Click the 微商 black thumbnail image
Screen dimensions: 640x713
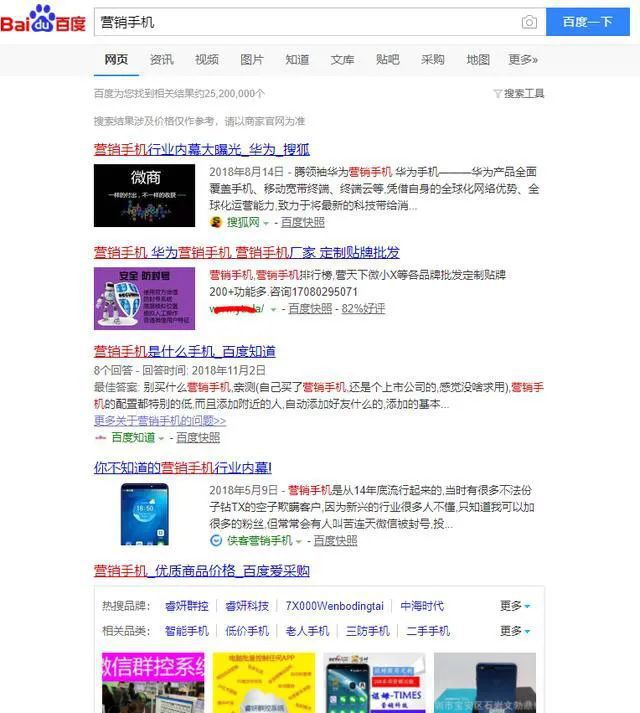(x=144, y=196)
